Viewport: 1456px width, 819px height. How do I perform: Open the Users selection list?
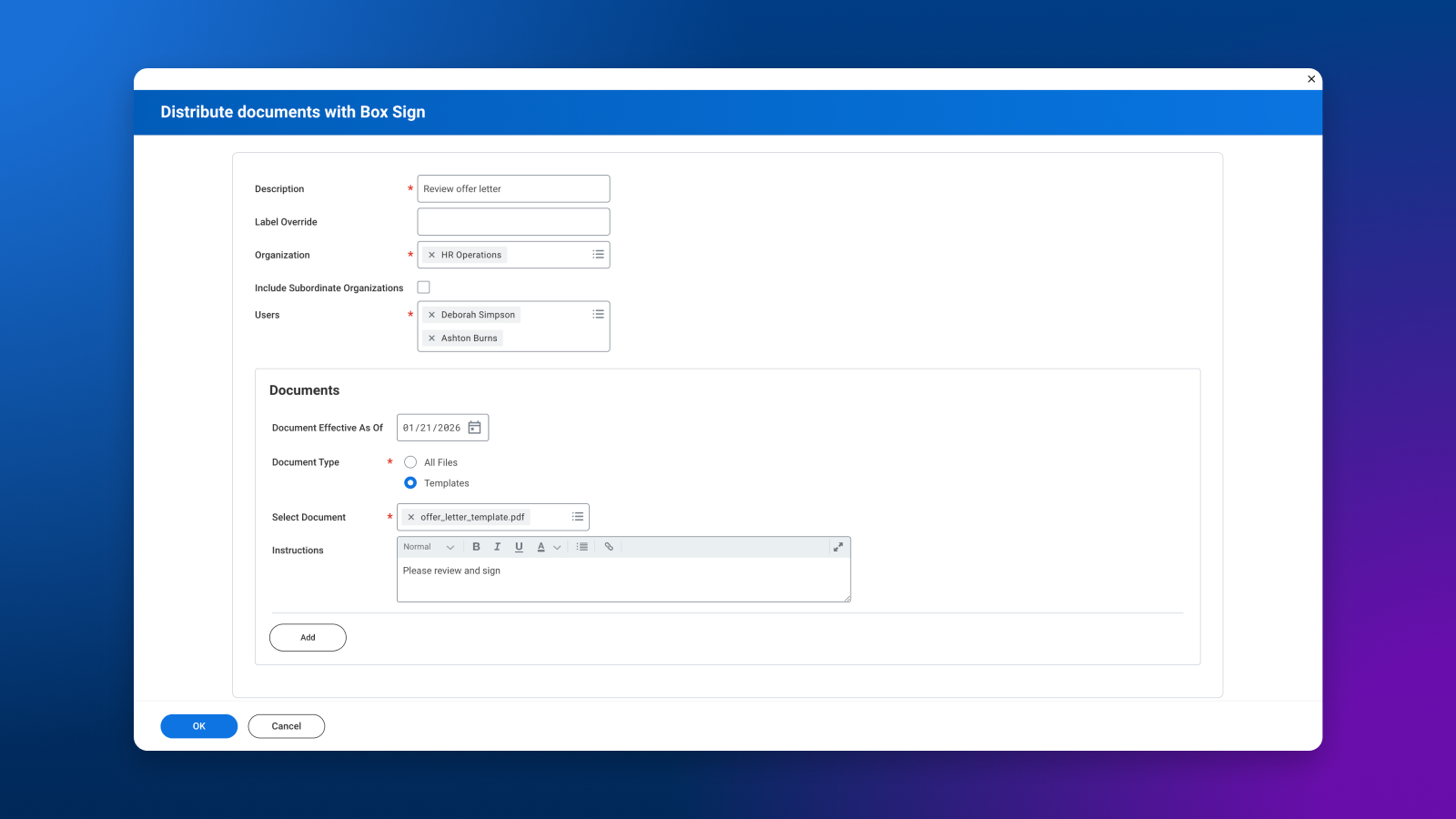(598, 315)
